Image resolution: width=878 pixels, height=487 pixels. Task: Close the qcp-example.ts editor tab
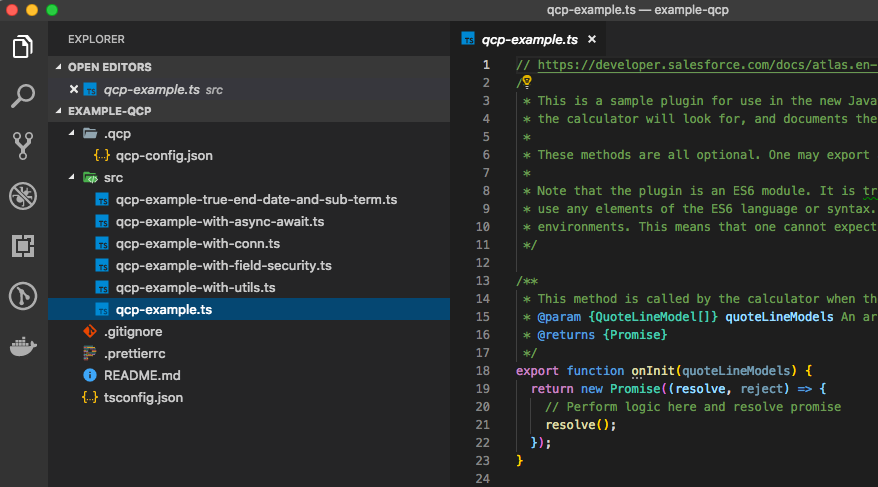(592, 39)
